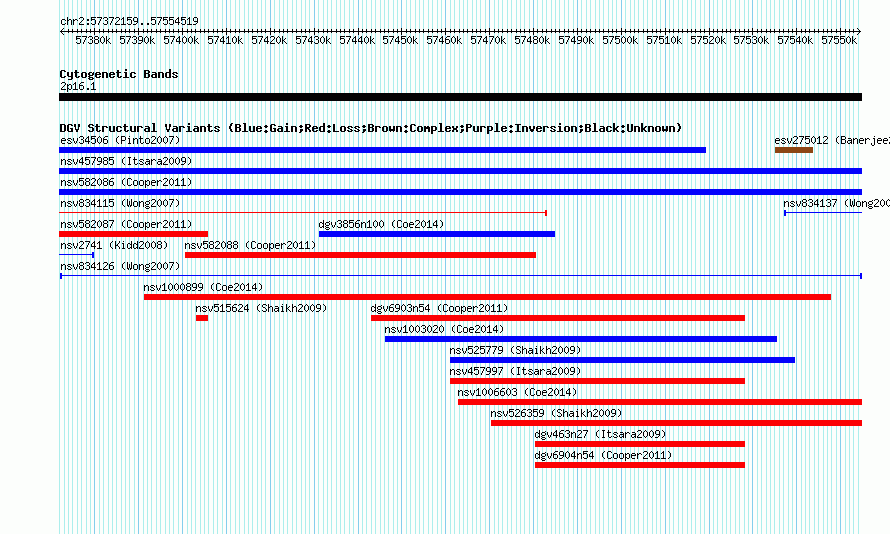Screen dimensions: 890x534
Task: Click the nsv457997 (Itsara2009) red bar
Action: [597, 381]
